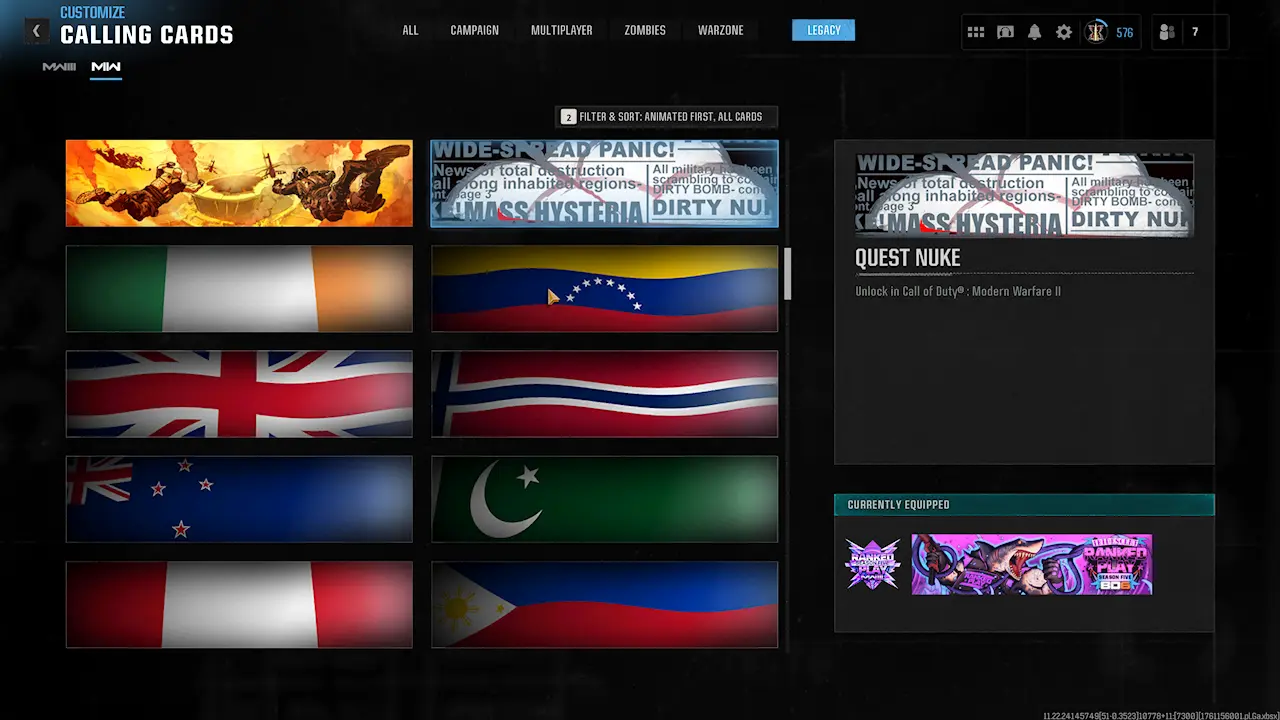Screen dimensions: 1280x720
Task: Select the Pakistan flag calling card
Action: coord(604,499)
